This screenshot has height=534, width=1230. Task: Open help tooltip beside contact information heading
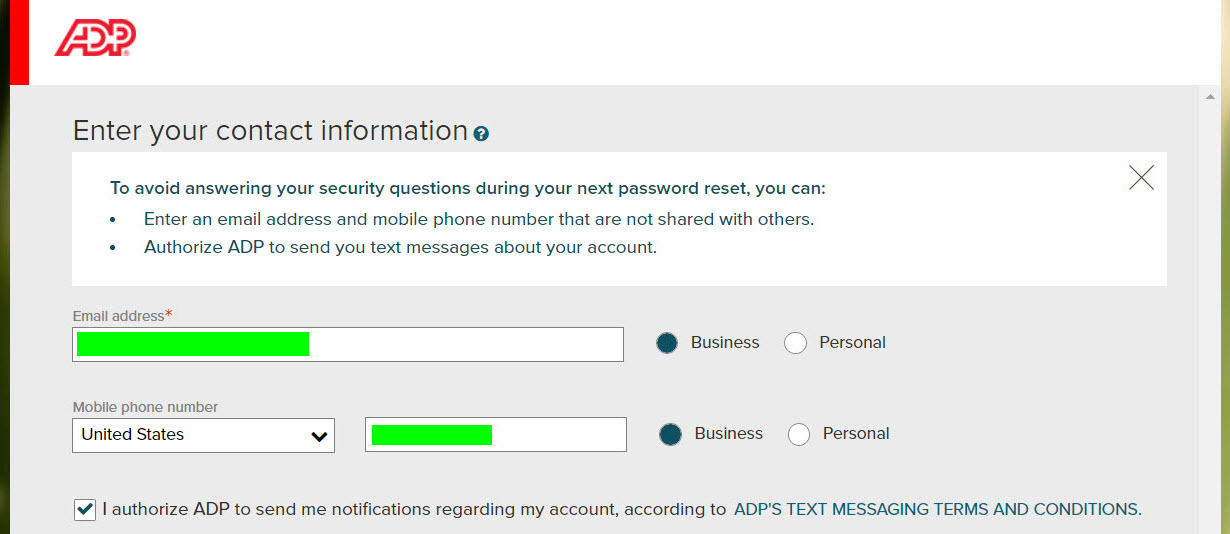point(481,134)
